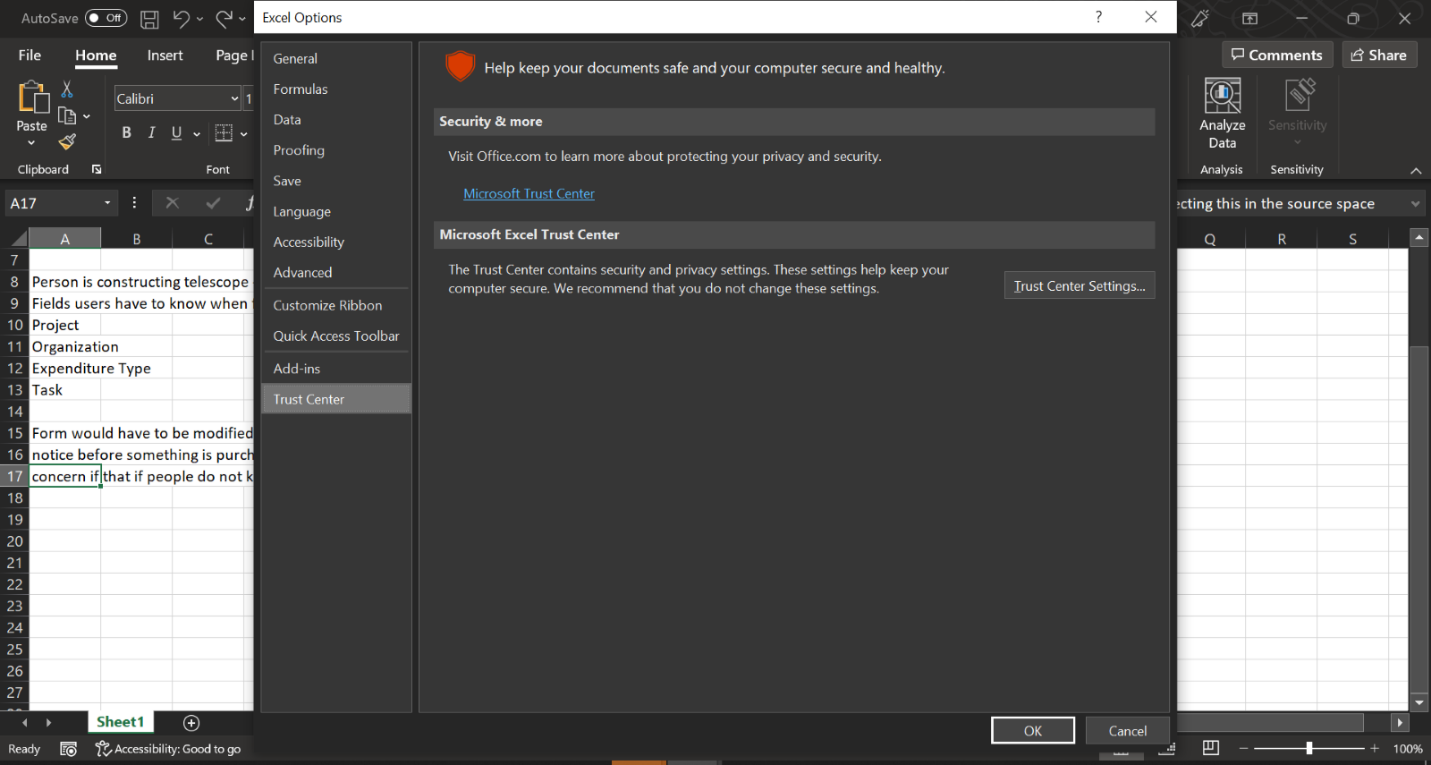The width and height of the screenshot is (1431, 765).
Task: Click inside the Name Box field
Action: point(53,203)
